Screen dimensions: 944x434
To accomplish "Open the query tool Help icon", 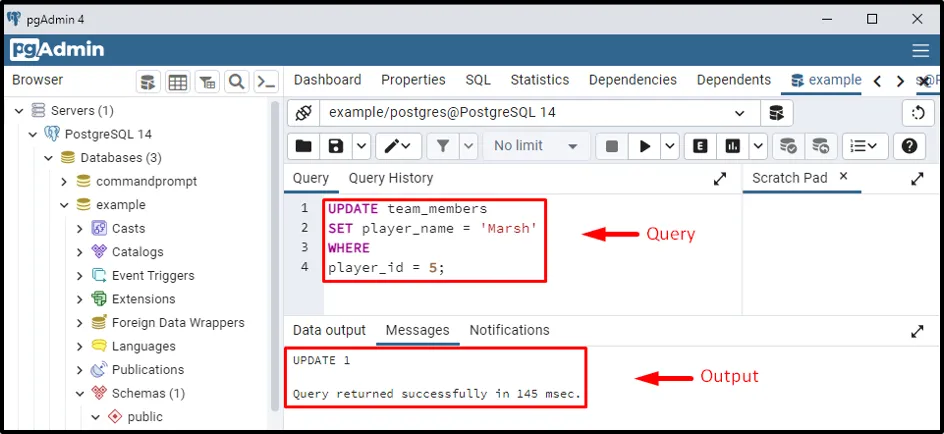I will pyautogui.click(x=909, y=146).
